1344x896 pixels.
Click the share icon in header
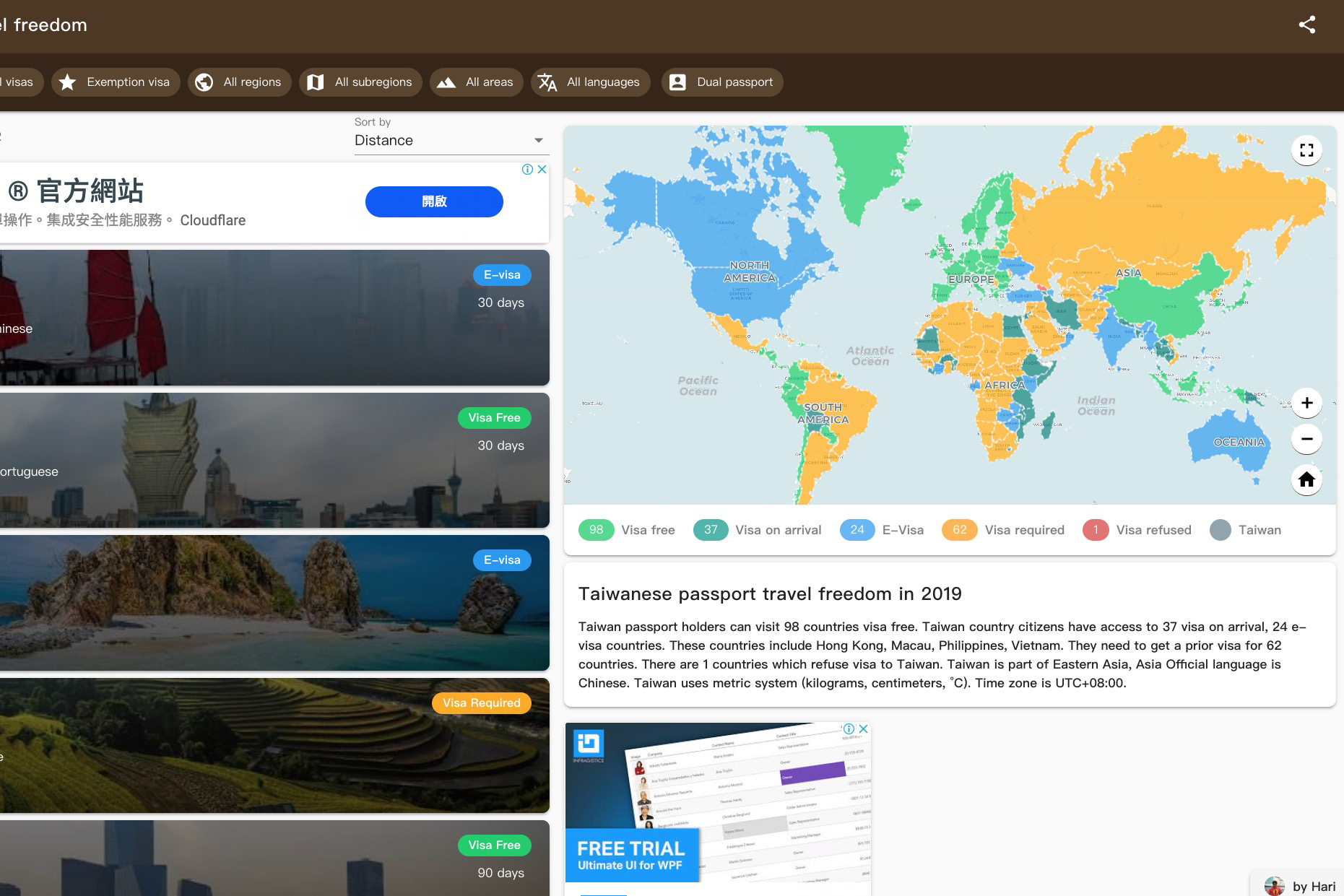tap(1306, 25)
